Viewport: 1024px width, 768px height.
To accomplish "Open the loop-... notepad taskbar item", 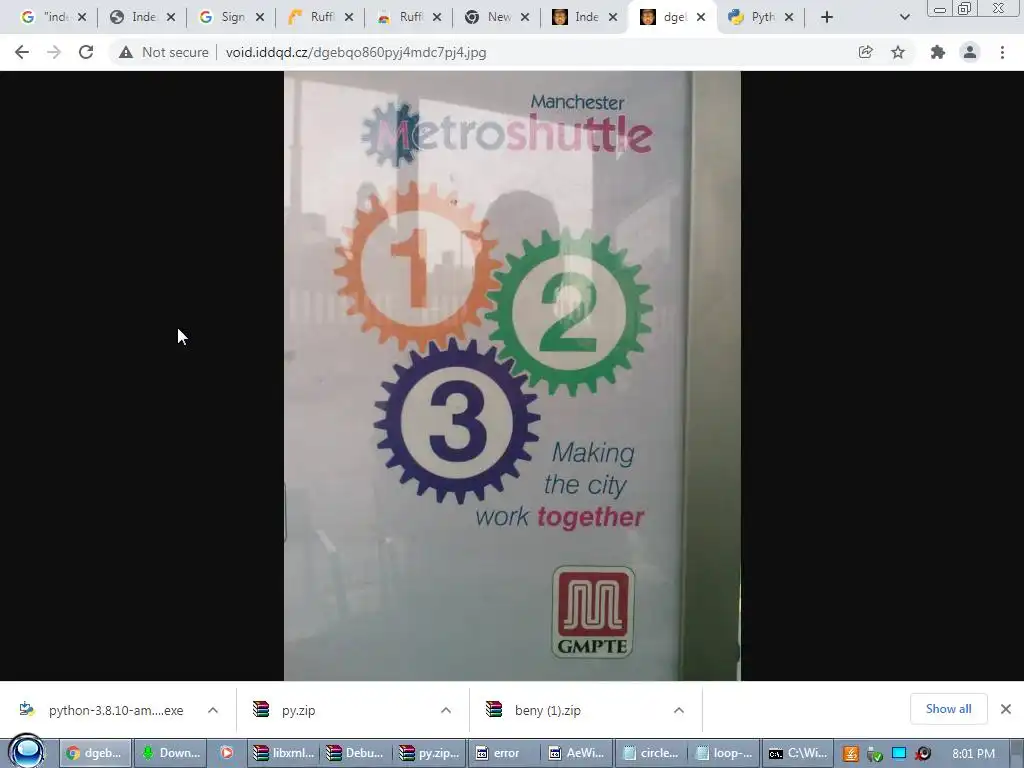I will (724, 753).
